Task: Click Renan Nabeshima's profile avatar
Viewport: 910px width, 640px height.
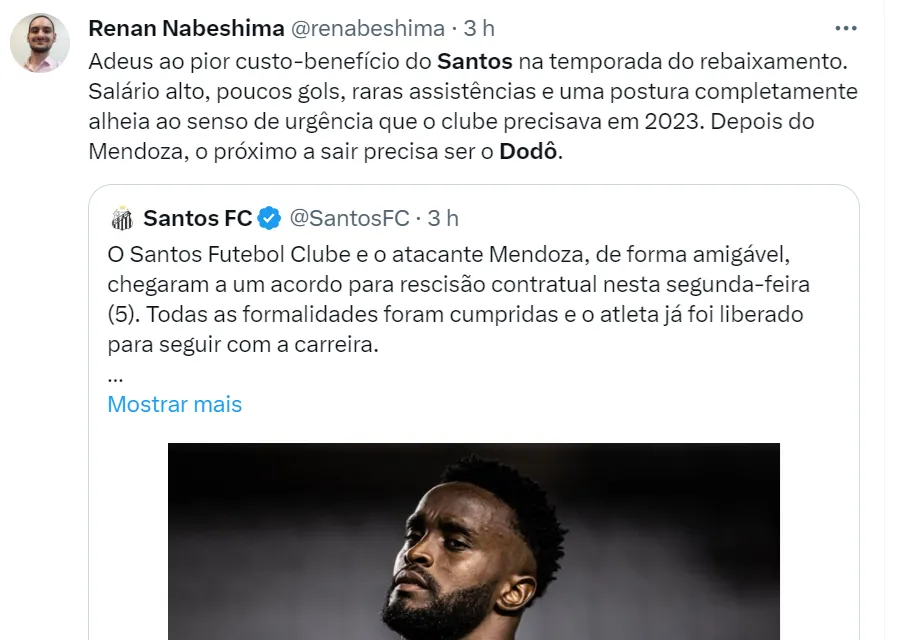Action: coord(40,44)
